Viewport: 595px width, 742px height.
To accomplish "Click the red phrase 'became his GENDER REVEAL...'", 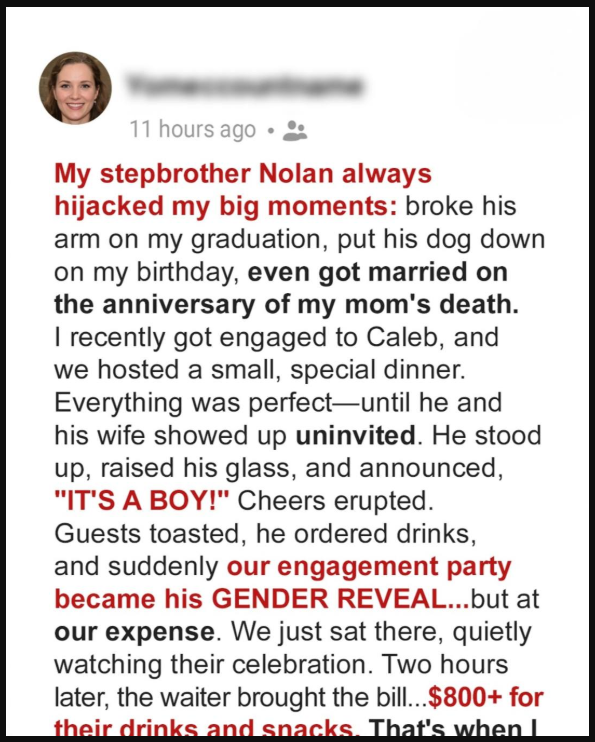I will point(262,599).
